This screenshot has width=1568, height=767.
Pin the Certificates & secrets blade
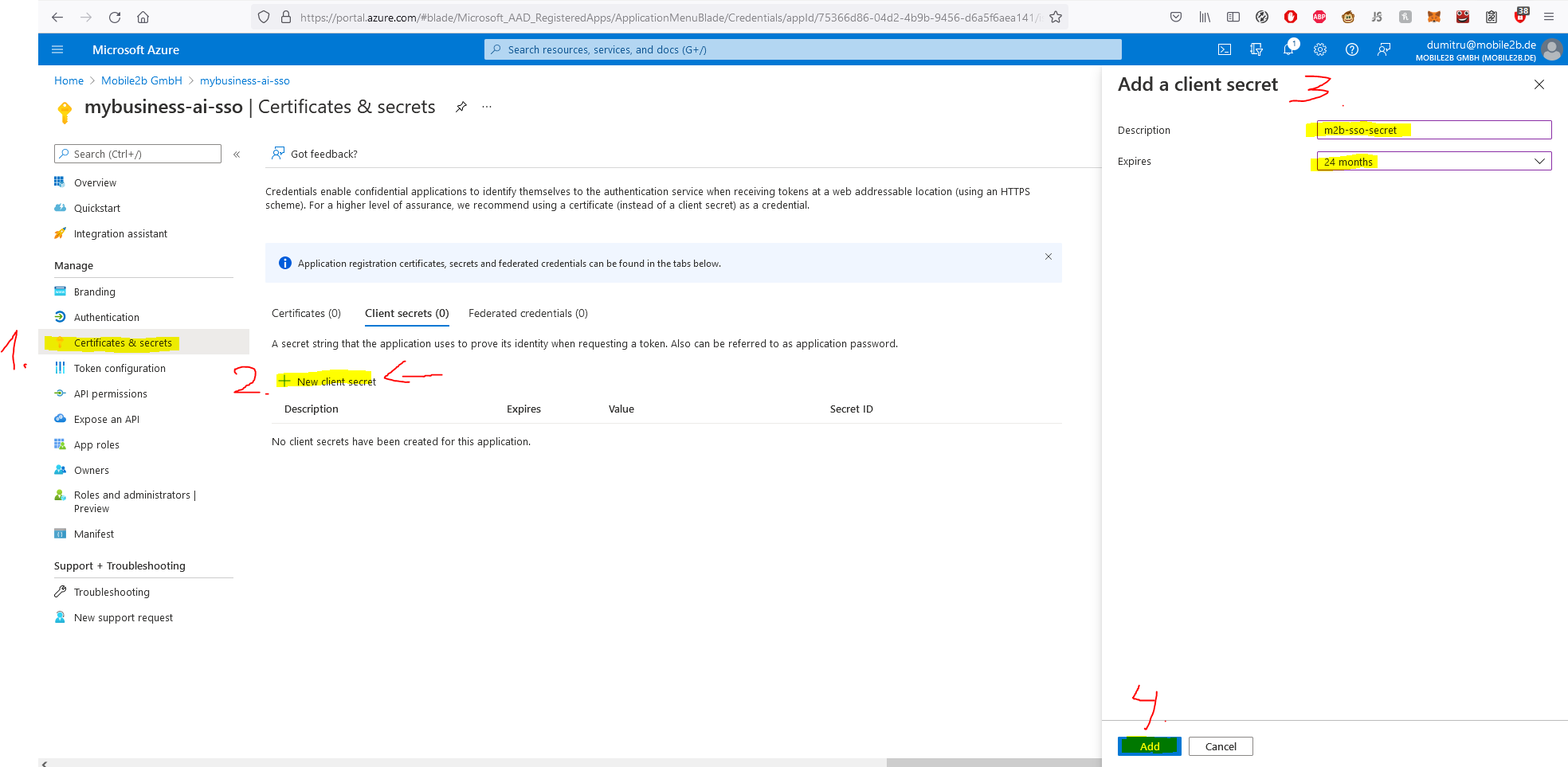[461, 106]
